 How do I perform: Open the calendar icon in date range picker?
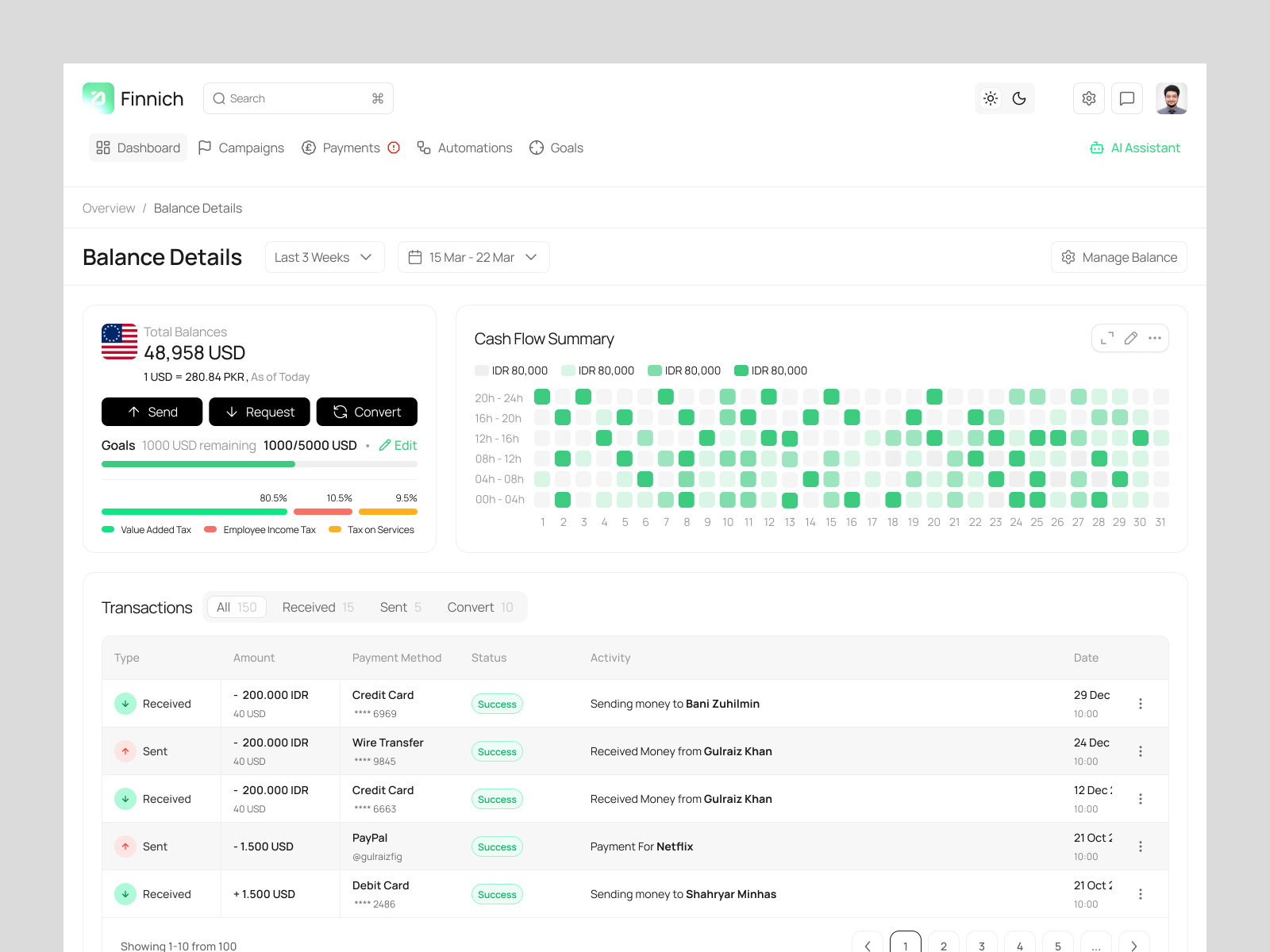415,256
